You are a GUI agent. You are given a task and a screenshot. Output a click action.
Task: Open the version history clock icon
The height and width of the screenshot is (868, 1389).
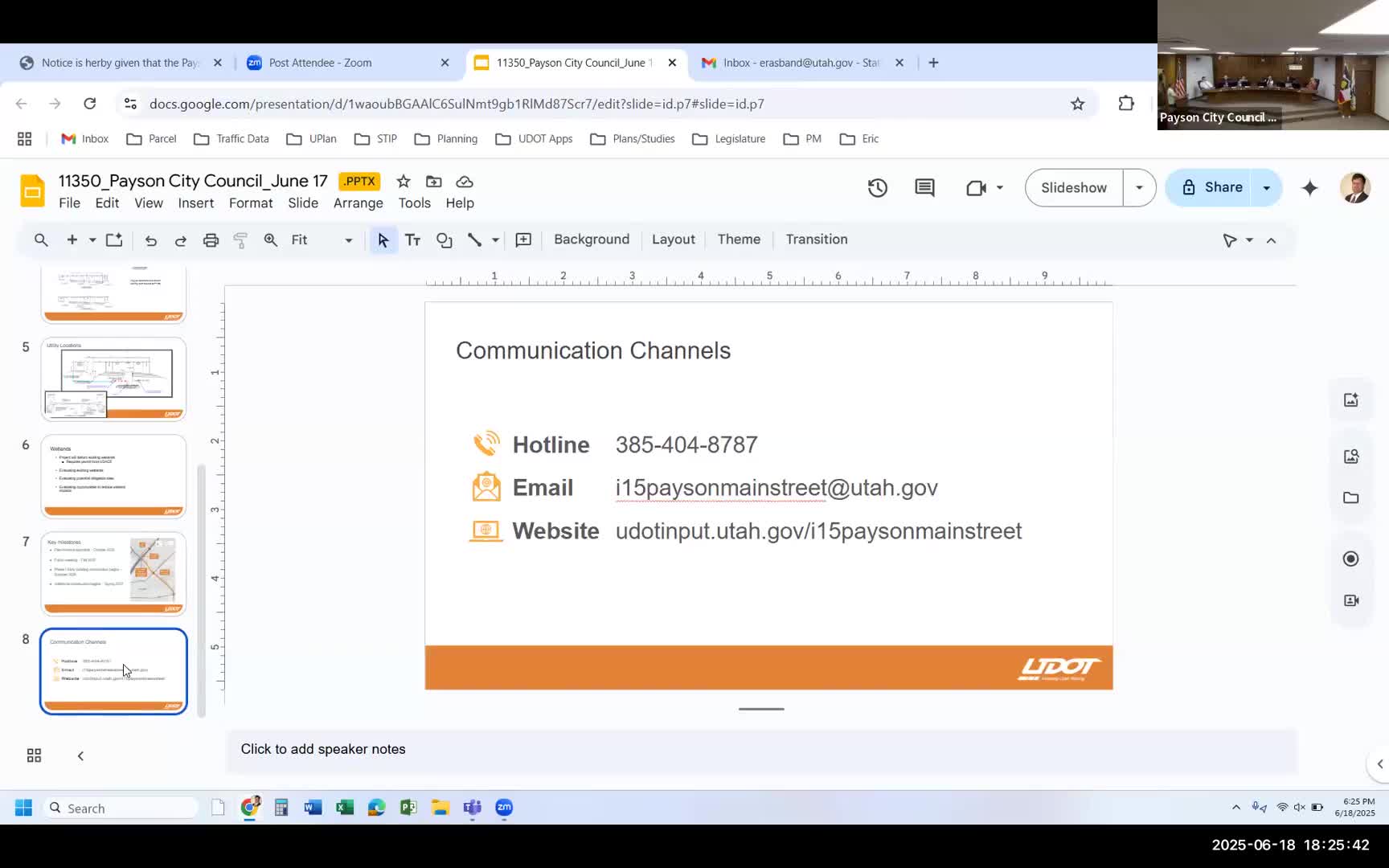pos(878,188)
